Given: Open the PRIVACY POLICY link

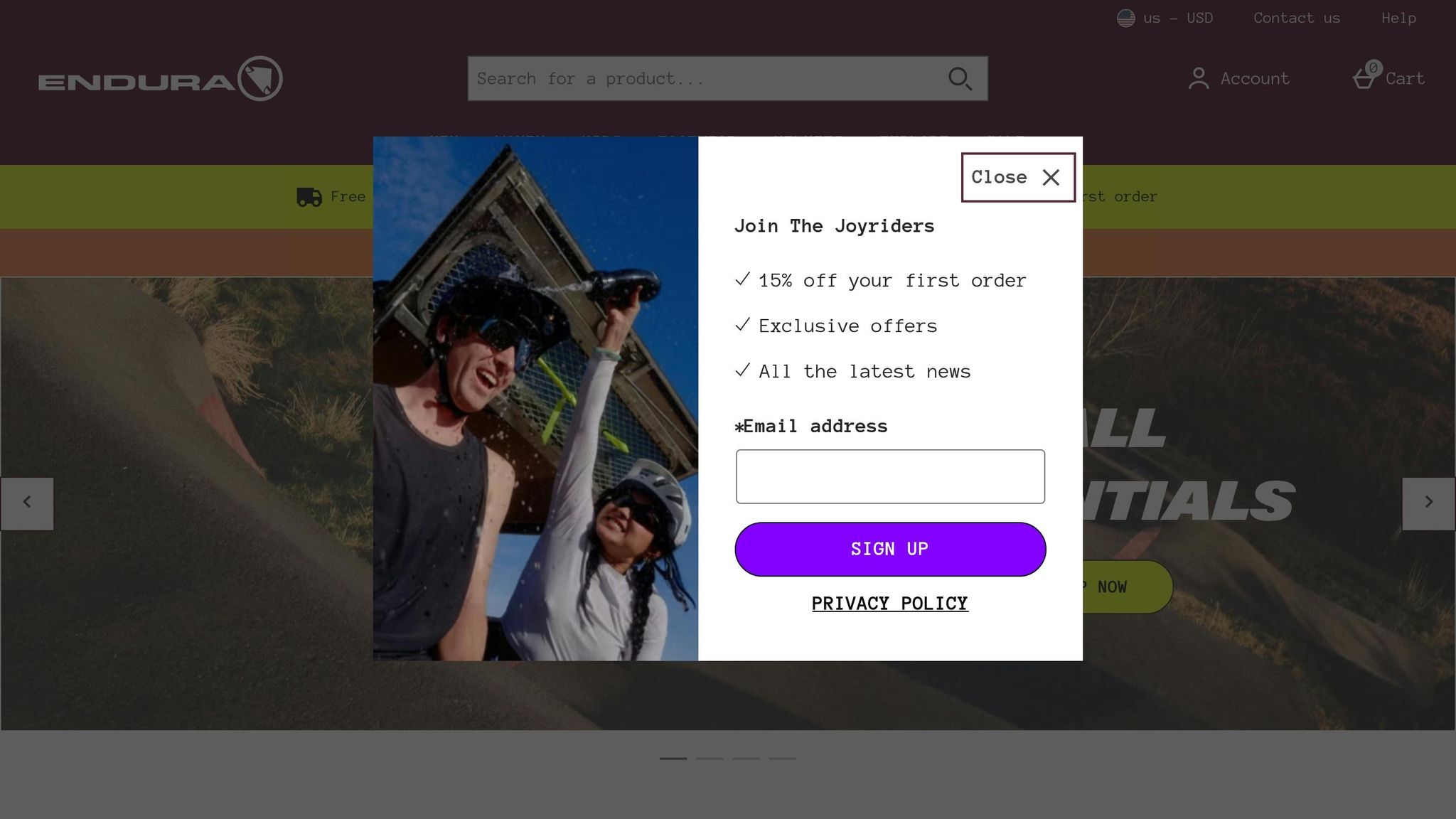Looking at the screenshot, I should tap(890, 604).
